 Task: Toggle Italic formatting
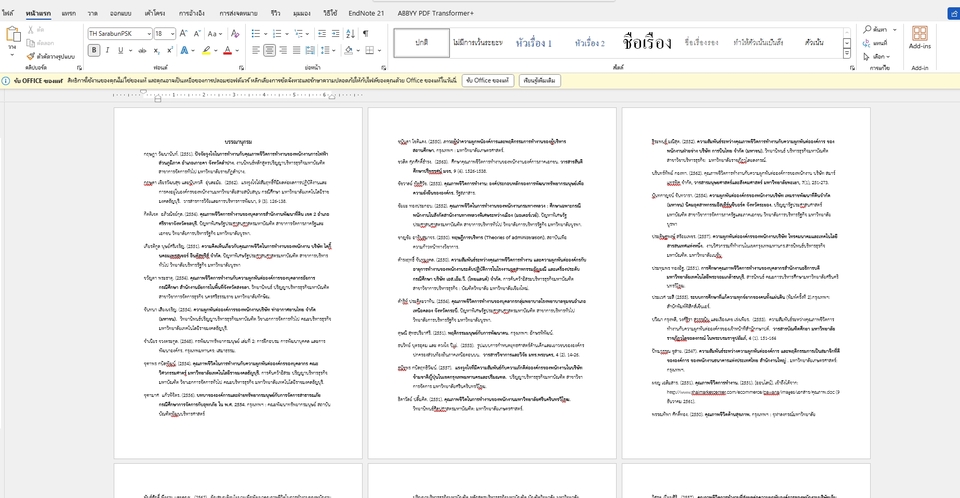point(107,50)
